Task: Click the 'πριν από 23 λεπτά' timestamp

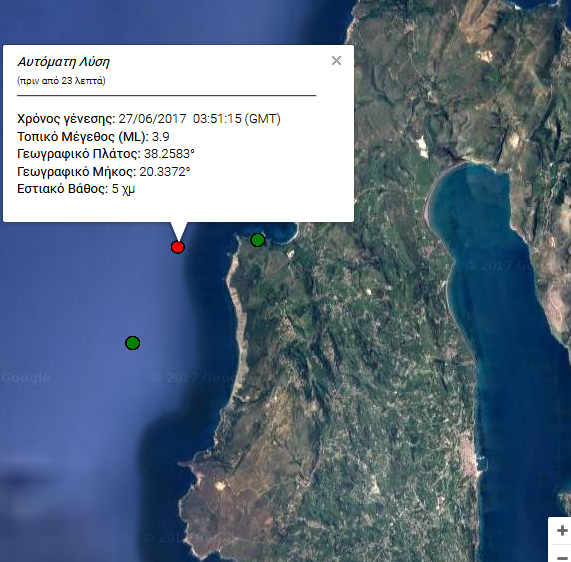Action: 61,80
